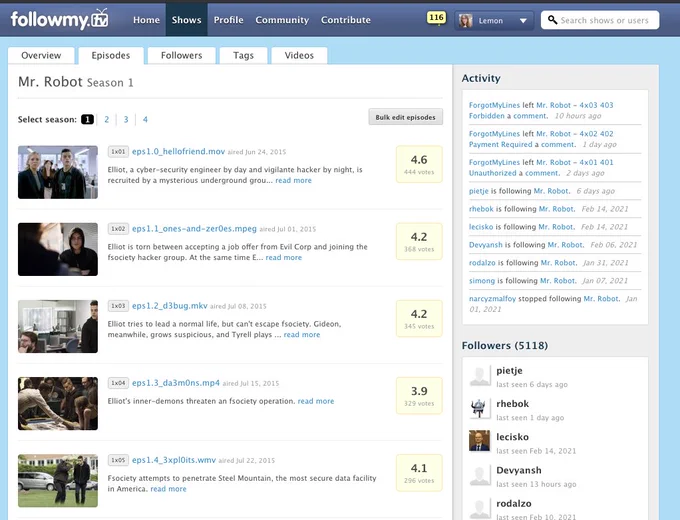Image resolution: width=680 pixels, height=520 pixels.
Task: Switch to the Overview tab
Action: pyautogui.click(x=41, y=56)
